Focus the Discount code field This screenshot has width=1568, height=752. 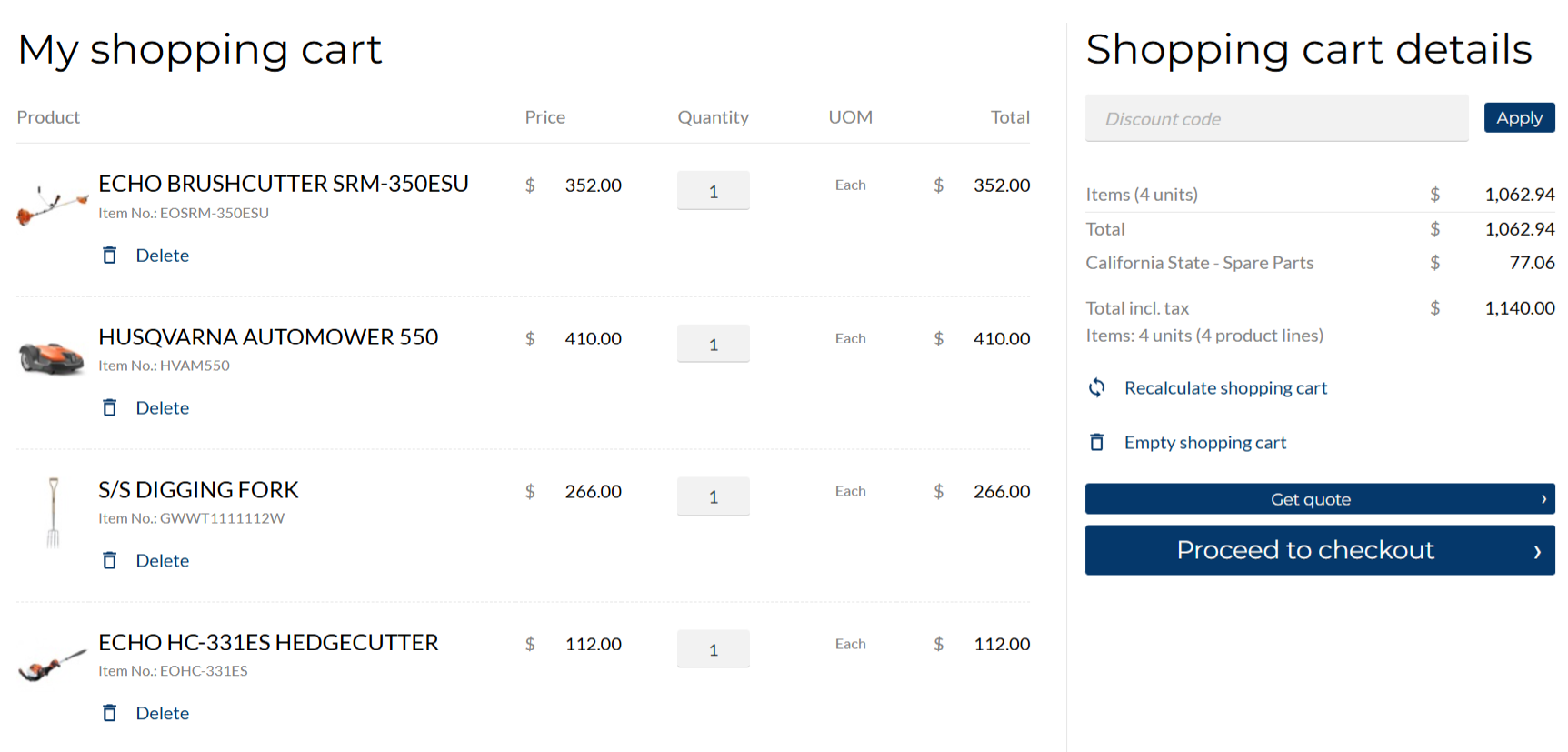click(1276, 118)
